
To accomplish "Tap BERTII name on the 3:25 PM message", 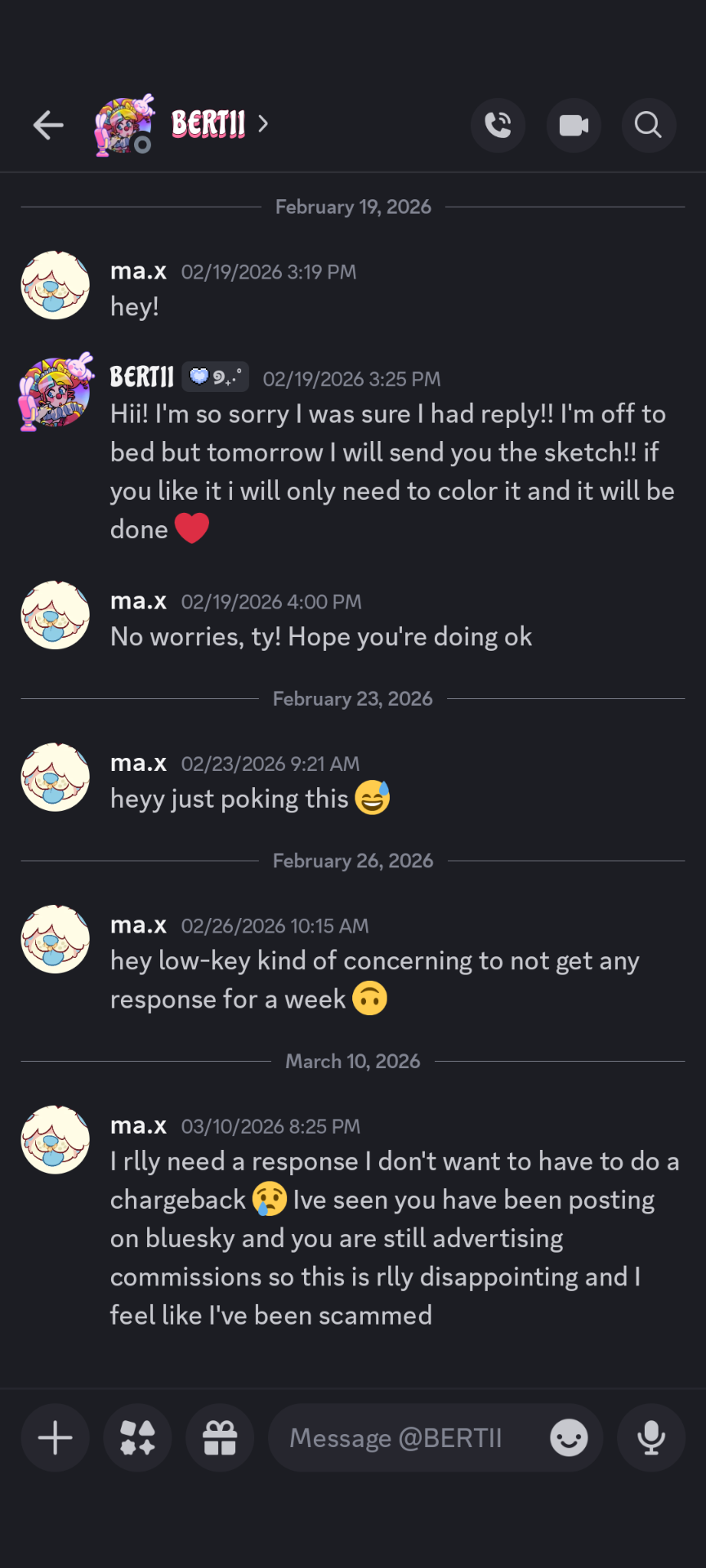I will pyautogui.click(x=142, y=377).
